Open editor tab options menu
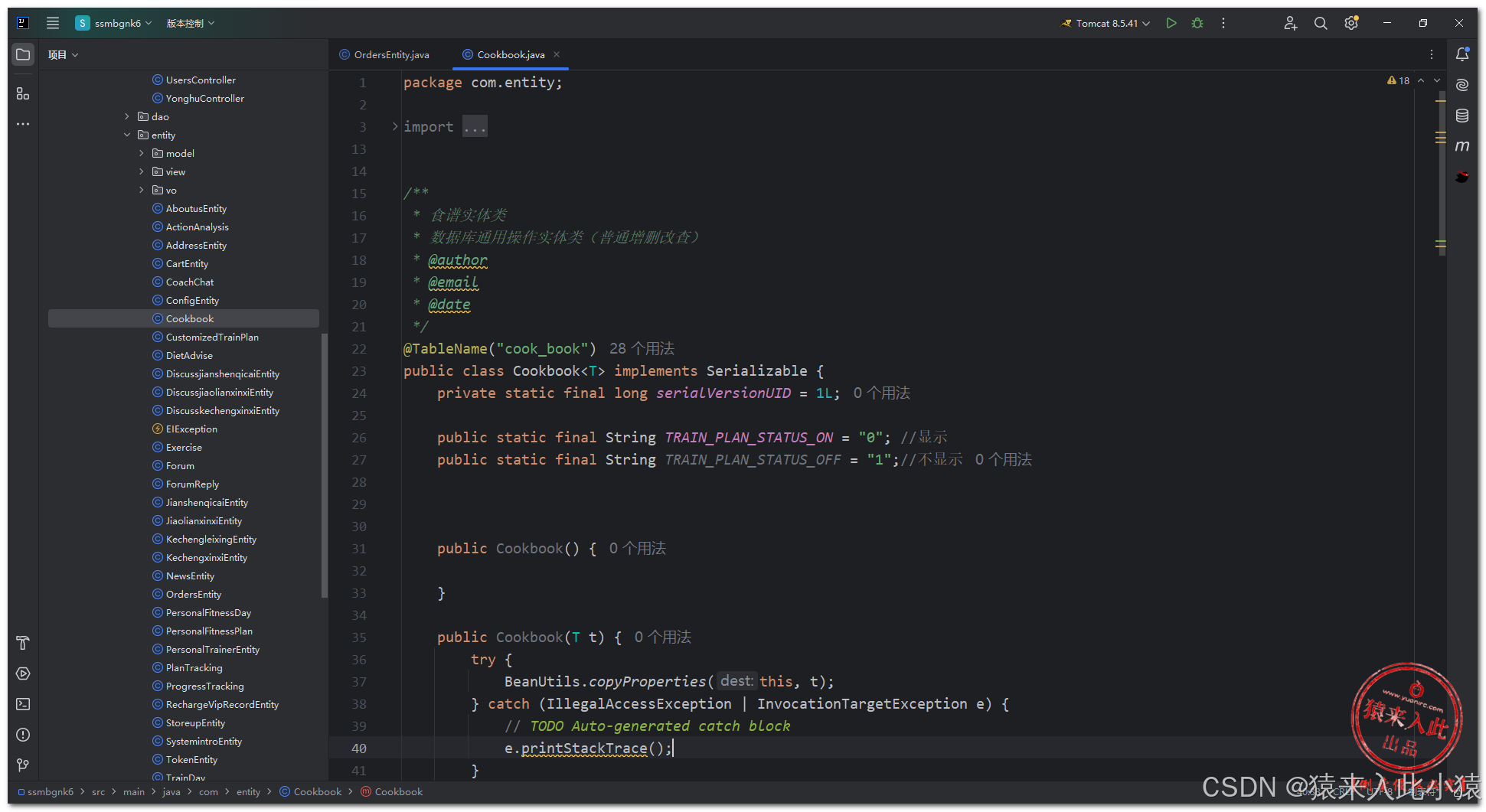1486x812 pixels. tap(1431, 54)
